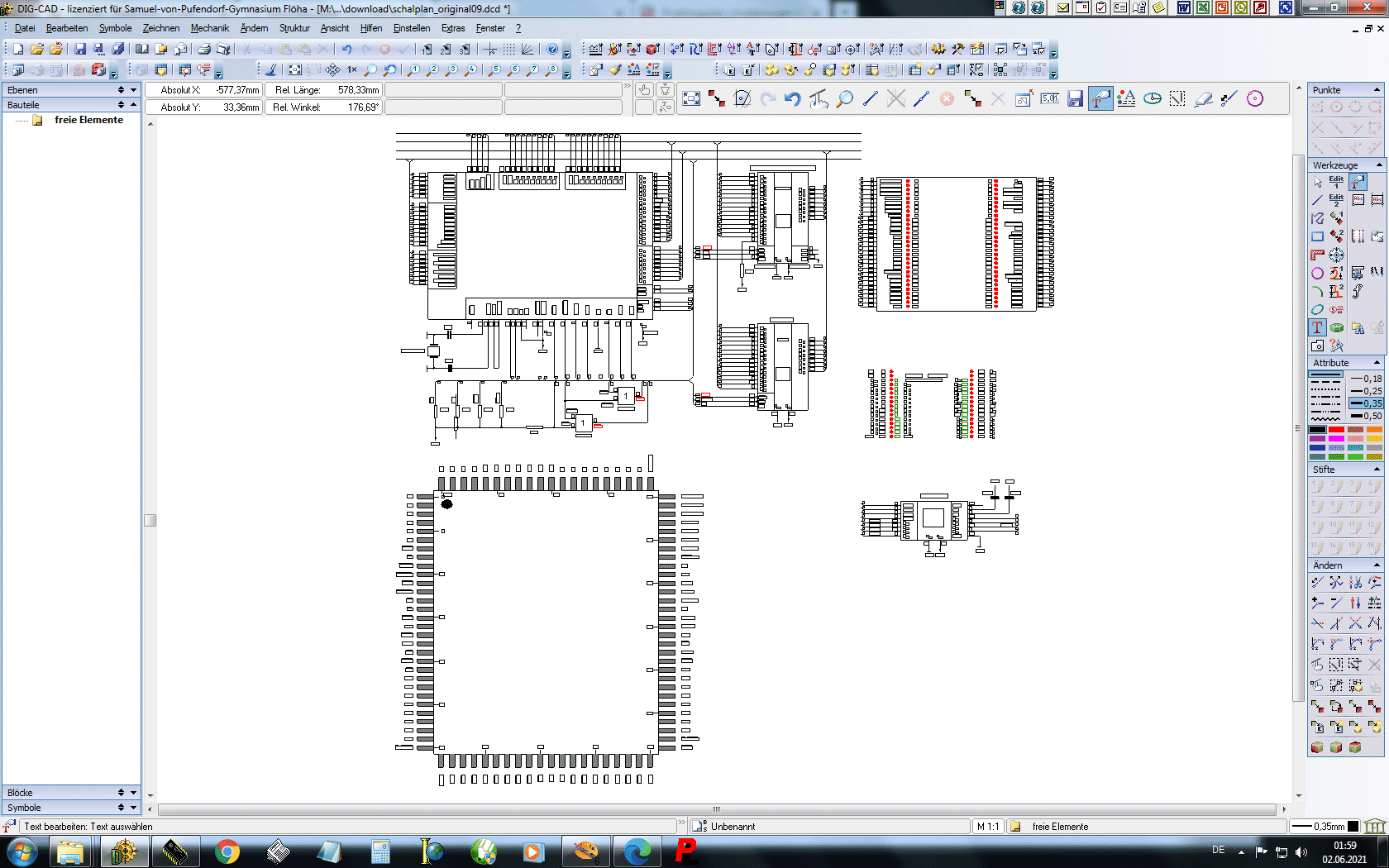Open the Ebenen panel dropdown arrow
The height and width of the screenshot is (868, 1389).
133,90
